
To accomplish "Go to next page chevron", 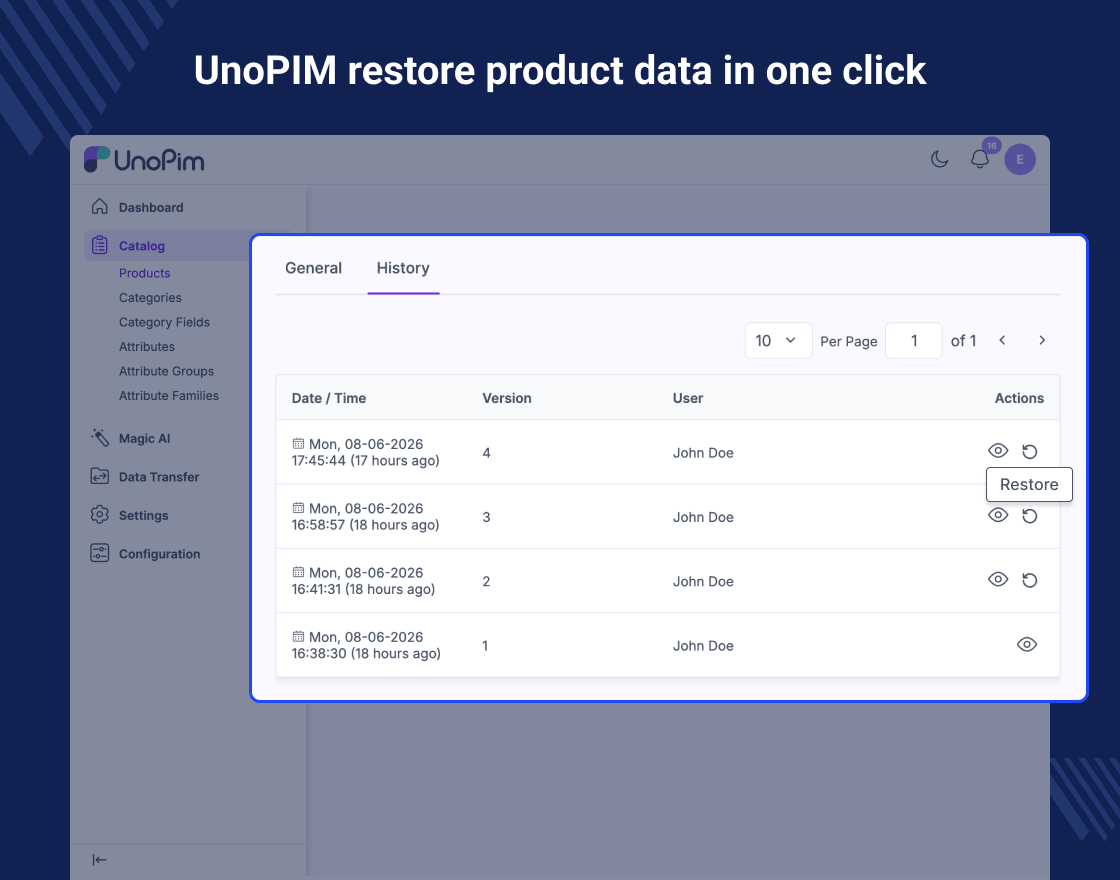I will (x=1042, y=340).
